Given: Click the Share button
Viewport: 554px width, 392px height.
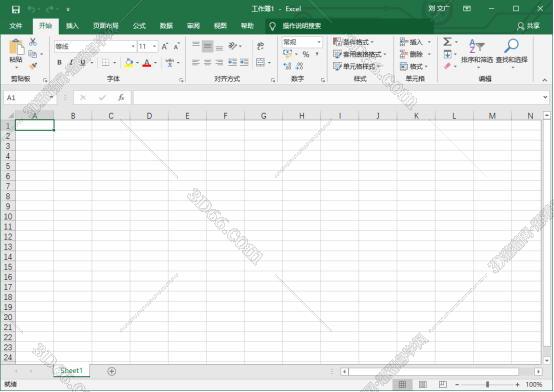Looking at the screenshot, I should pos(529,26).
